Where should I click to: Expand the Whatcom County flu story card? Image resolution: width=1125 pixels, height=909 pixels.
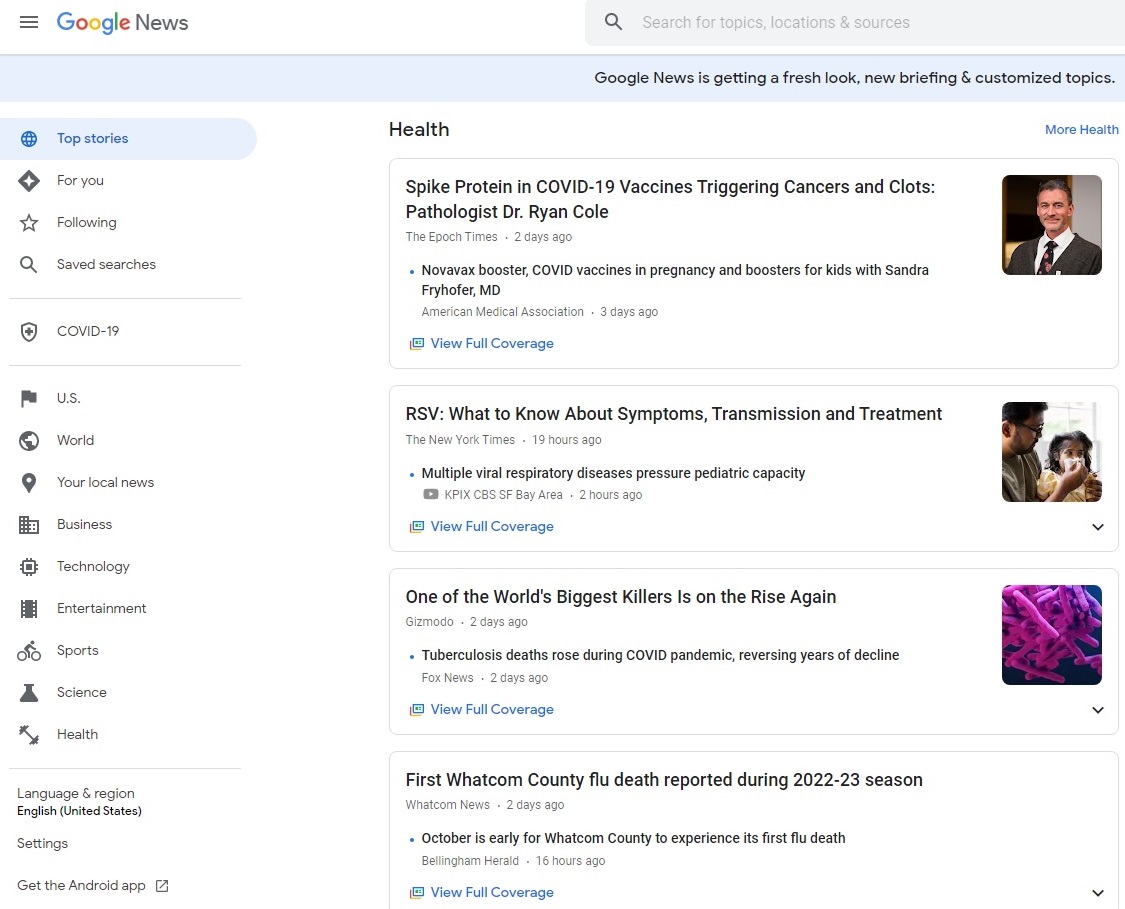pos(1098,893)
